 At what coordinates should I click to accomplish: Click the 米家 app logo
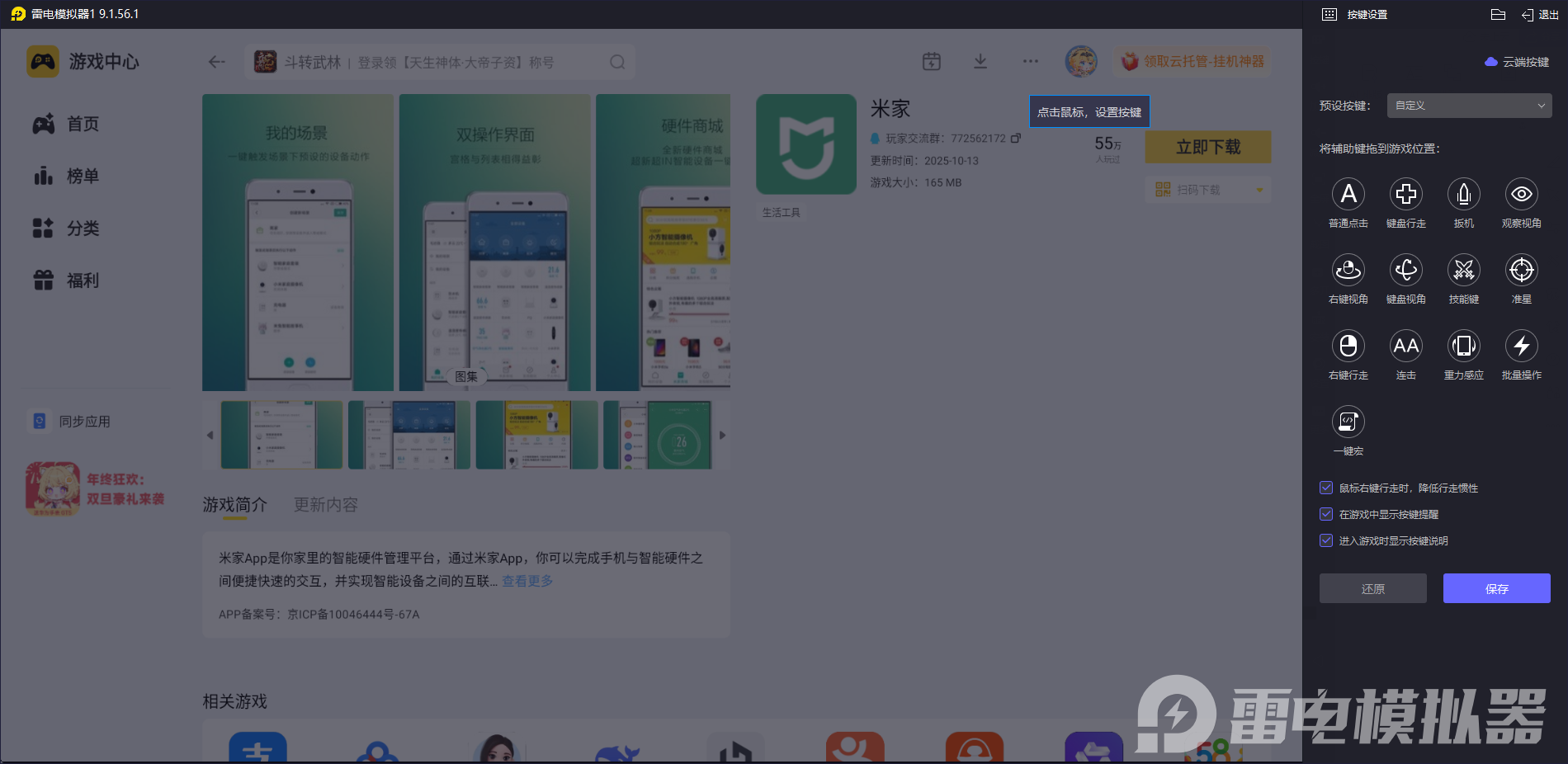806,144
